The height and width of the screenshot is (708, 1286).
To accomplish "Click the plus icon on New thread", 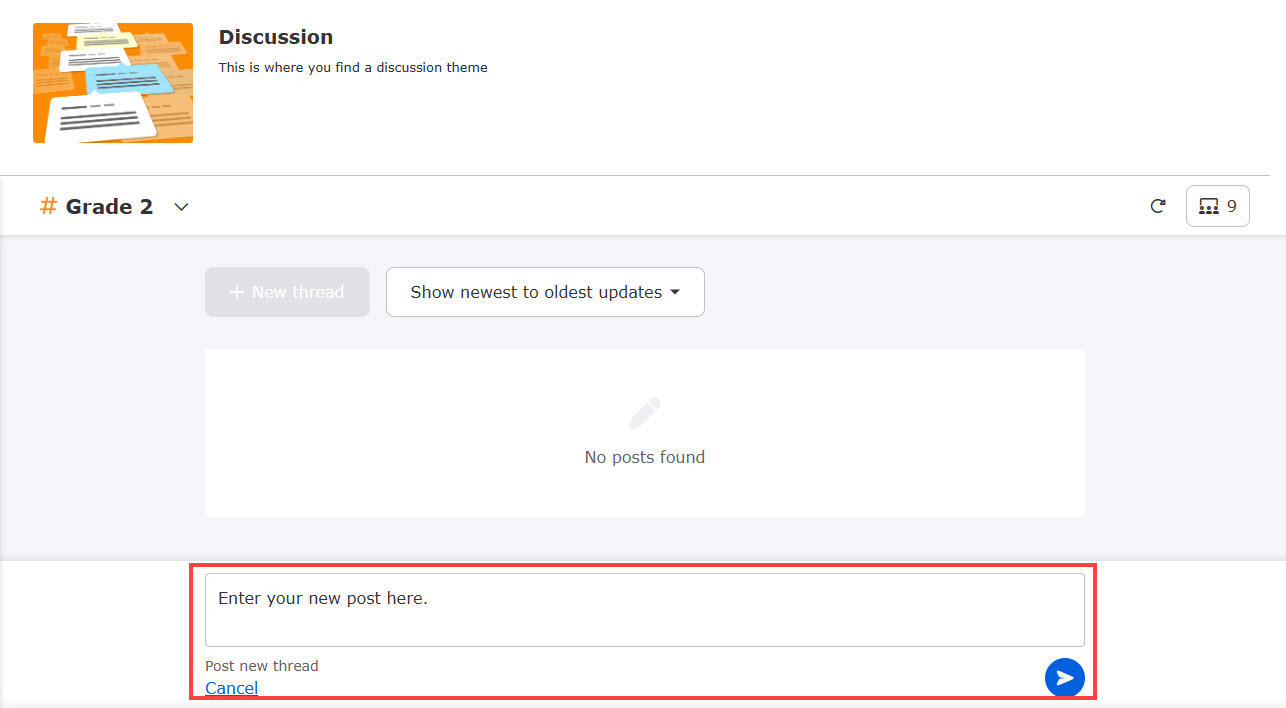I will pyautogui.click(x=237, y=292).
